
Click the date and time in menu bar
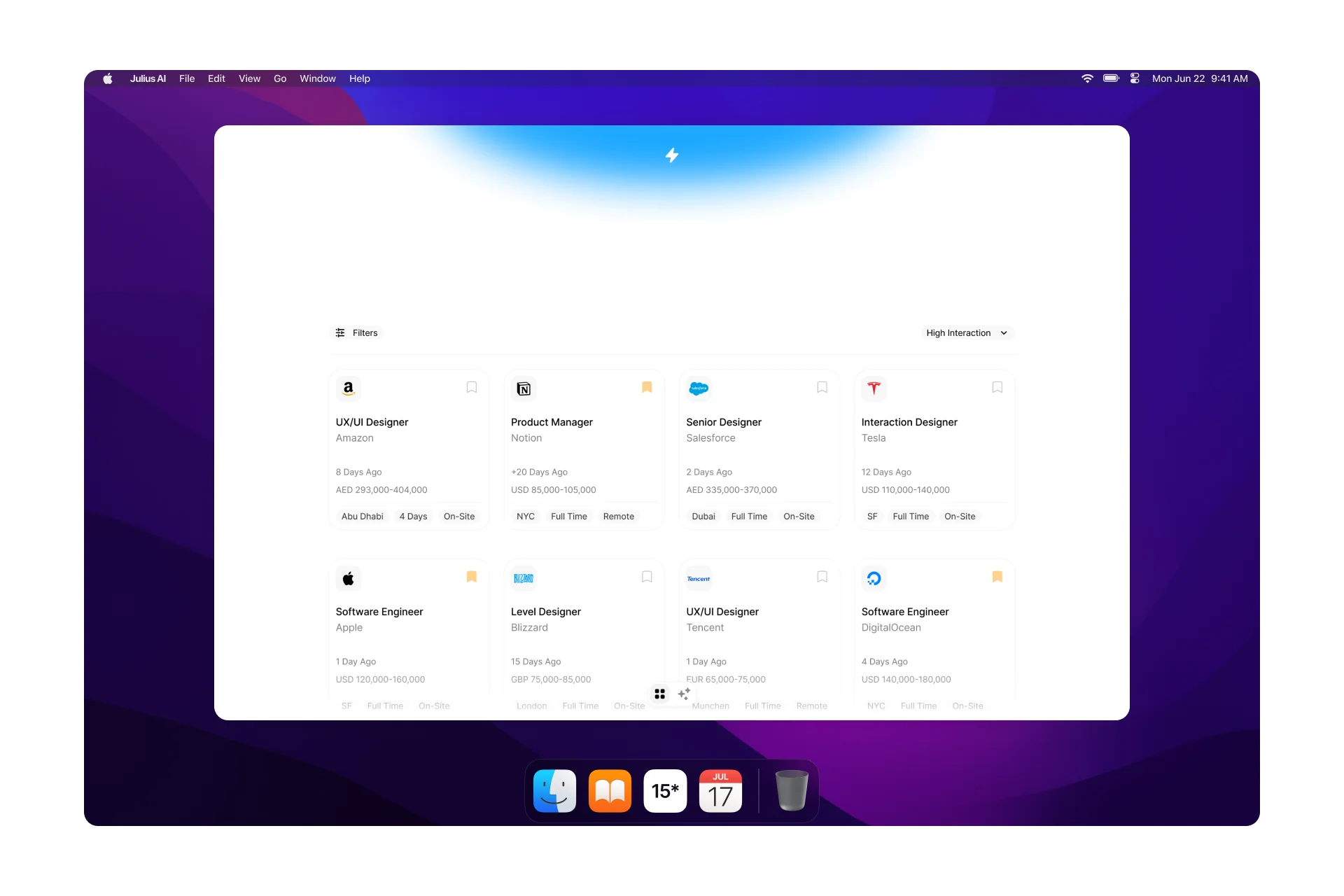click(1200, 78)
